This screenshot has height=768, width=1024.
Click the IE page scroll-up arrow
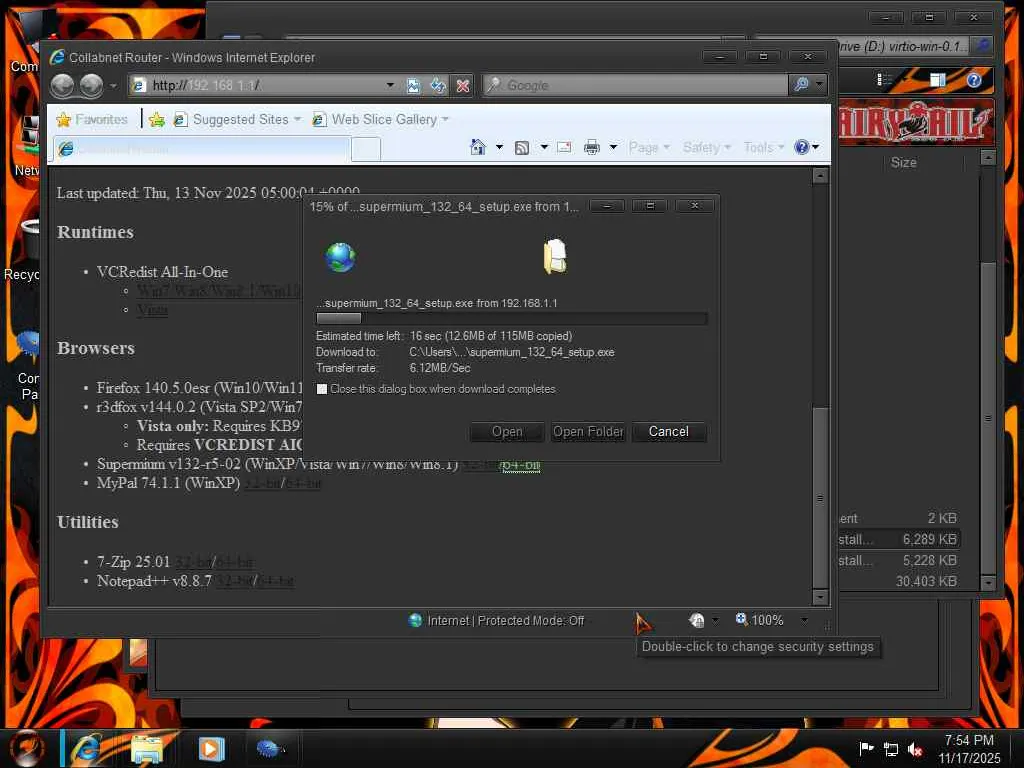tap(820, 176)
